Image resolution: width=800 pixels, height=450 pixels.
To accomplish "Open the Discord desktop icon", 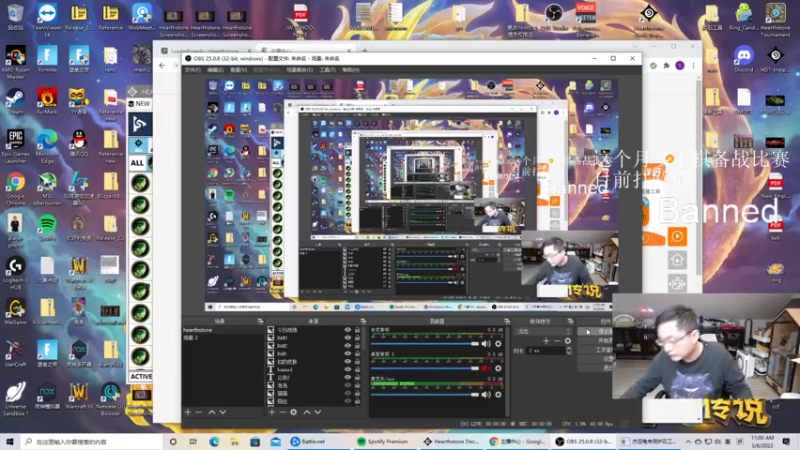I will (x=744, y=60).
